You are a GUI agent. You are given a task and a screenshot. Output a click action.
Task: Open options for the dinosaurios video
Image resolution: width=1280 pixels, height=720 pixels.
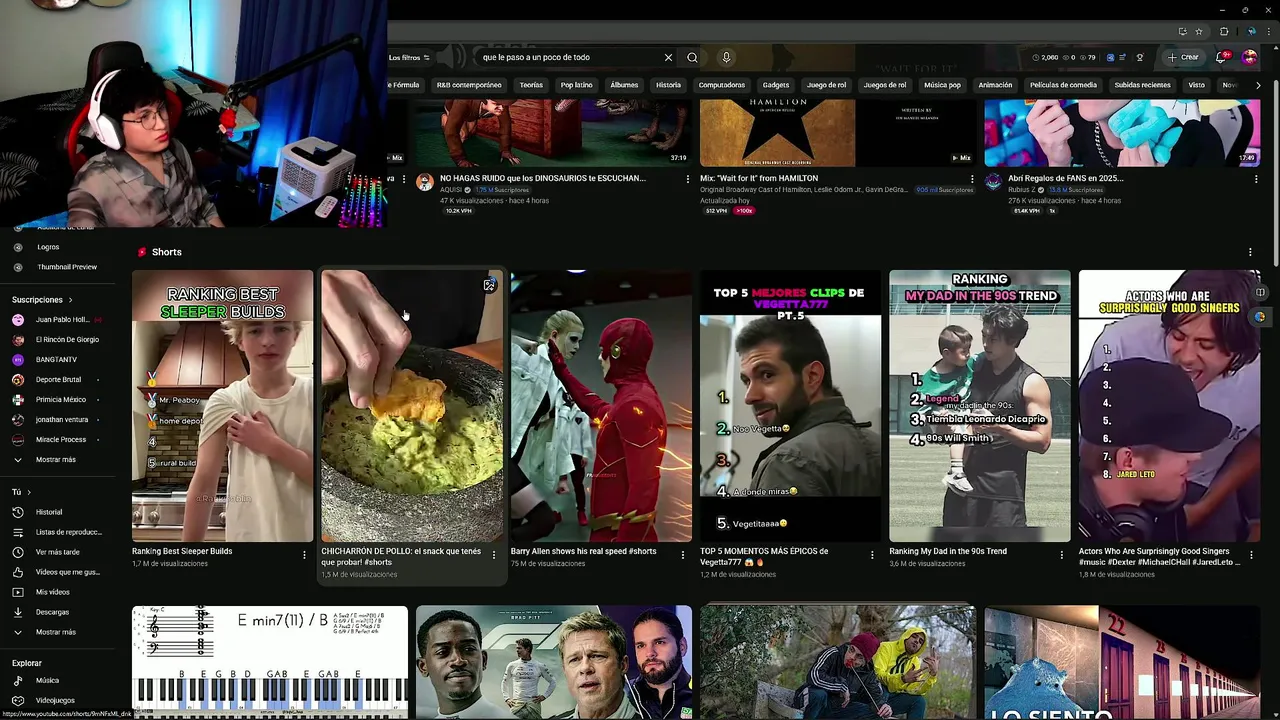(x=687, y=179)
